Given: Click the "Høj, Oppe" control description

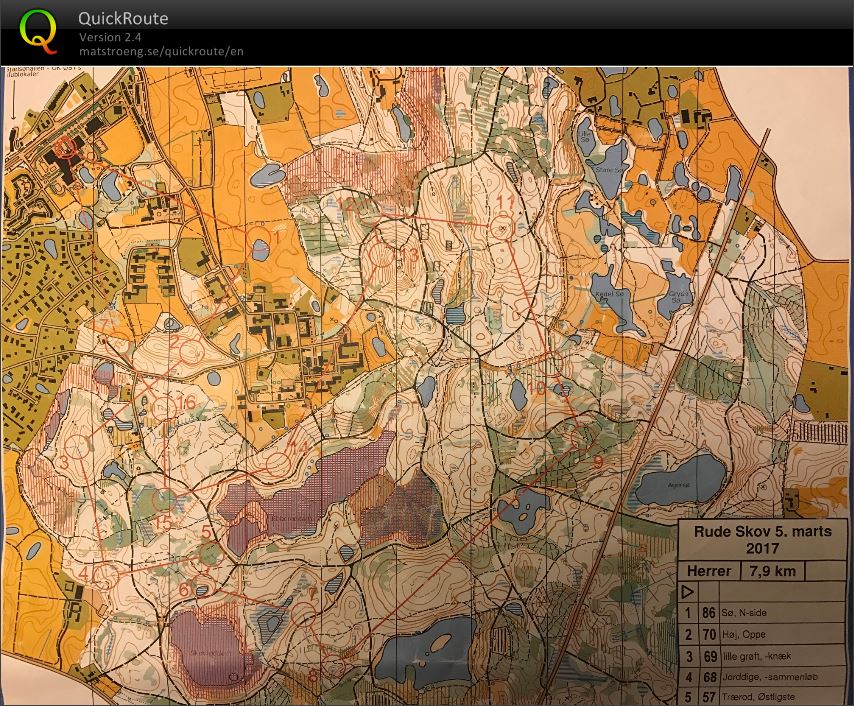Looking at the screenshot, I should pyautogui.click(x=743, y=634).
